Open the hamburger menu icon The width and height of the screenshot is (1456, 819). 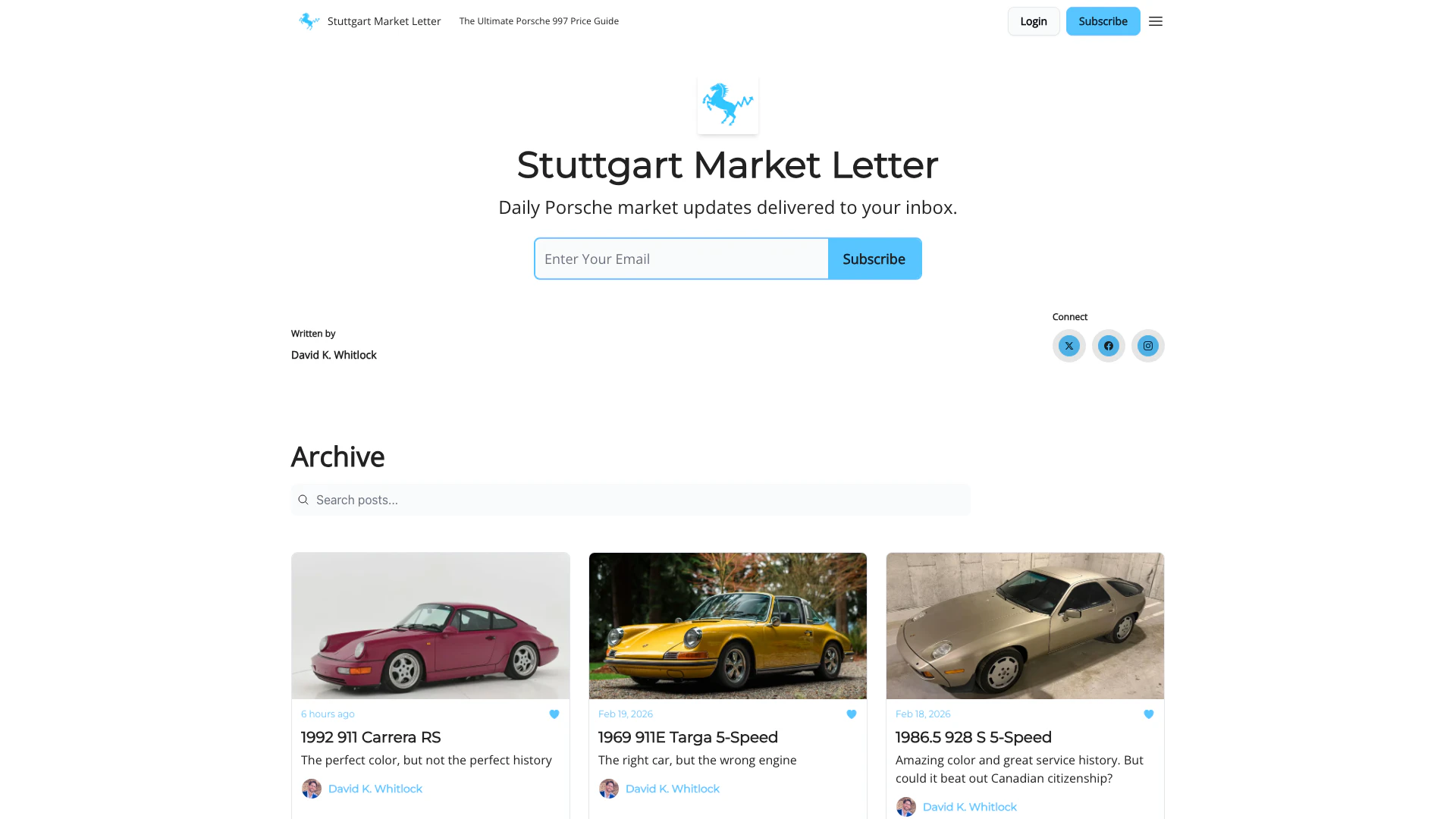(x=1155, y=21)
